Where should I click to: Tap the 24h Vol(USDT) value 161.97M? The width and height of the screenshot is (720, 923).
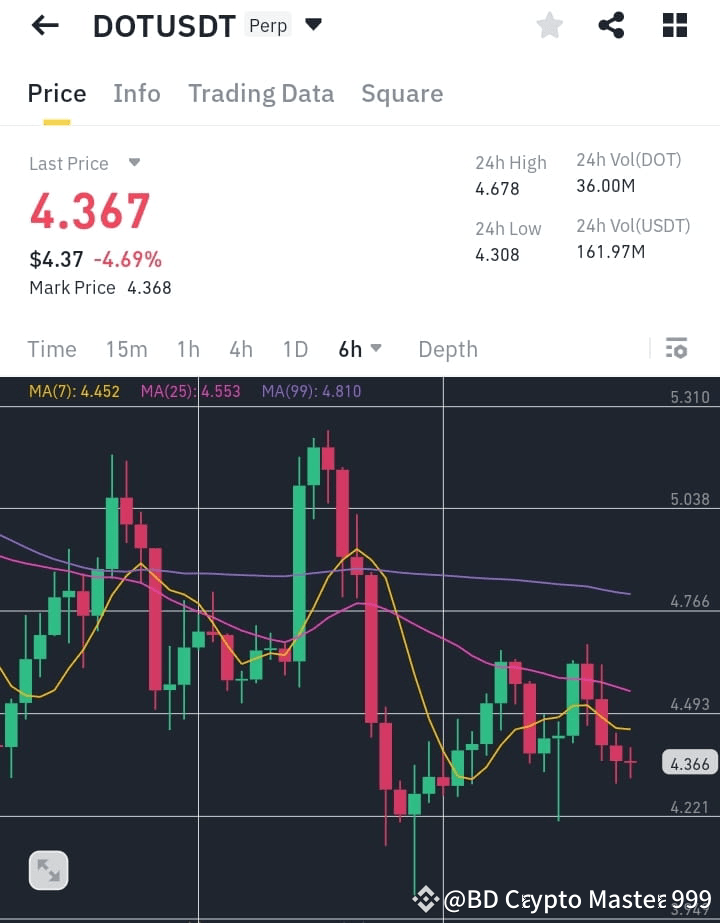coord(610,252)
